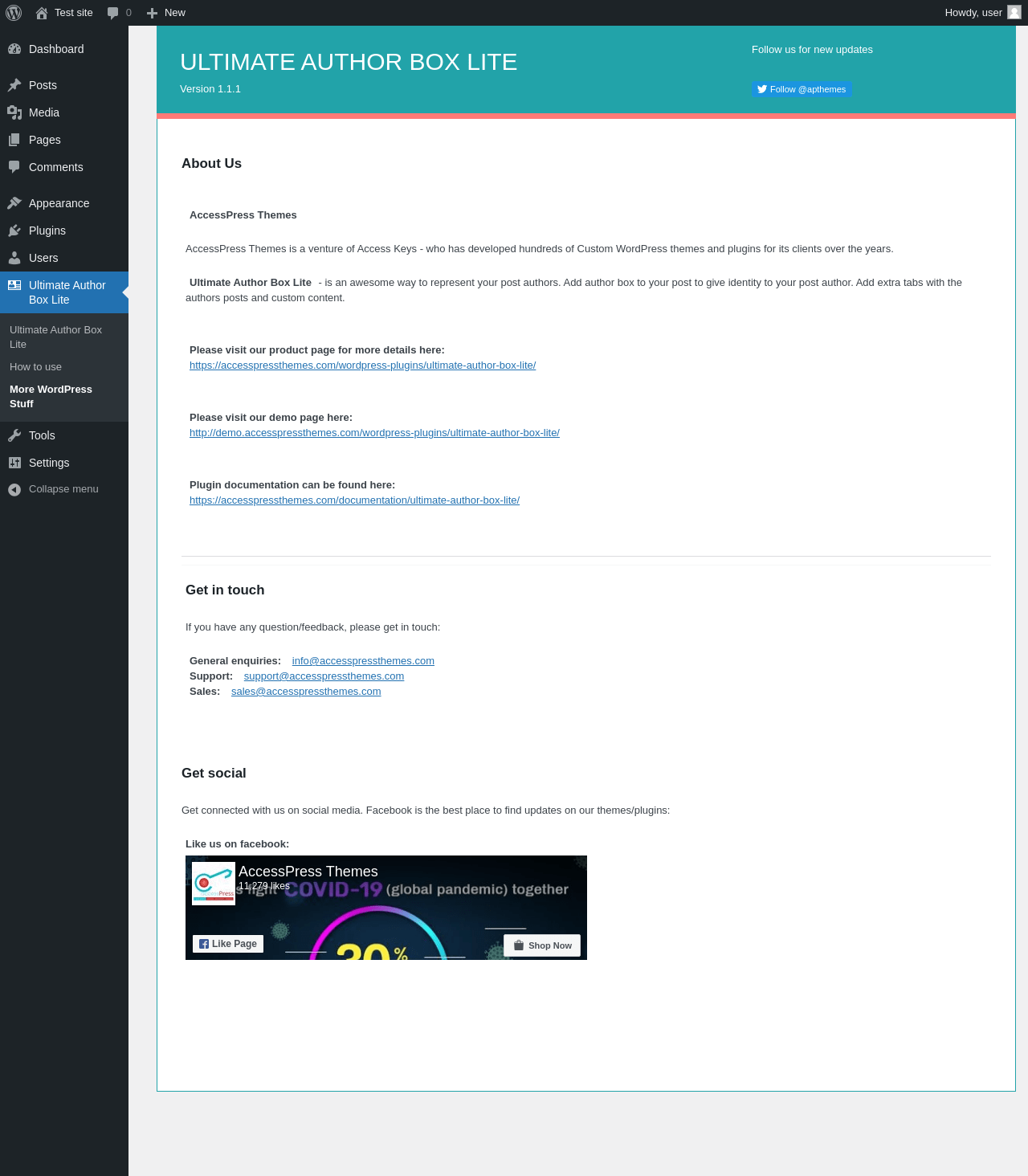Go to Posts menu
Viewport: 1028px width, 1176px height.
click(64, 85)
